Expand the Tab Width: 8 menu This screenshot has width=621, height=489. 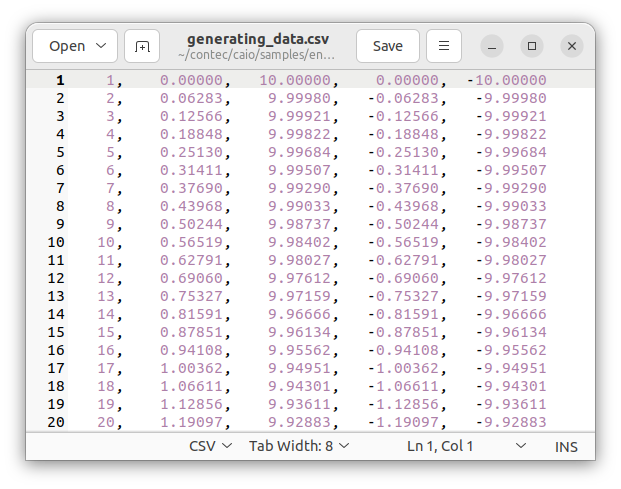[299, 446]
